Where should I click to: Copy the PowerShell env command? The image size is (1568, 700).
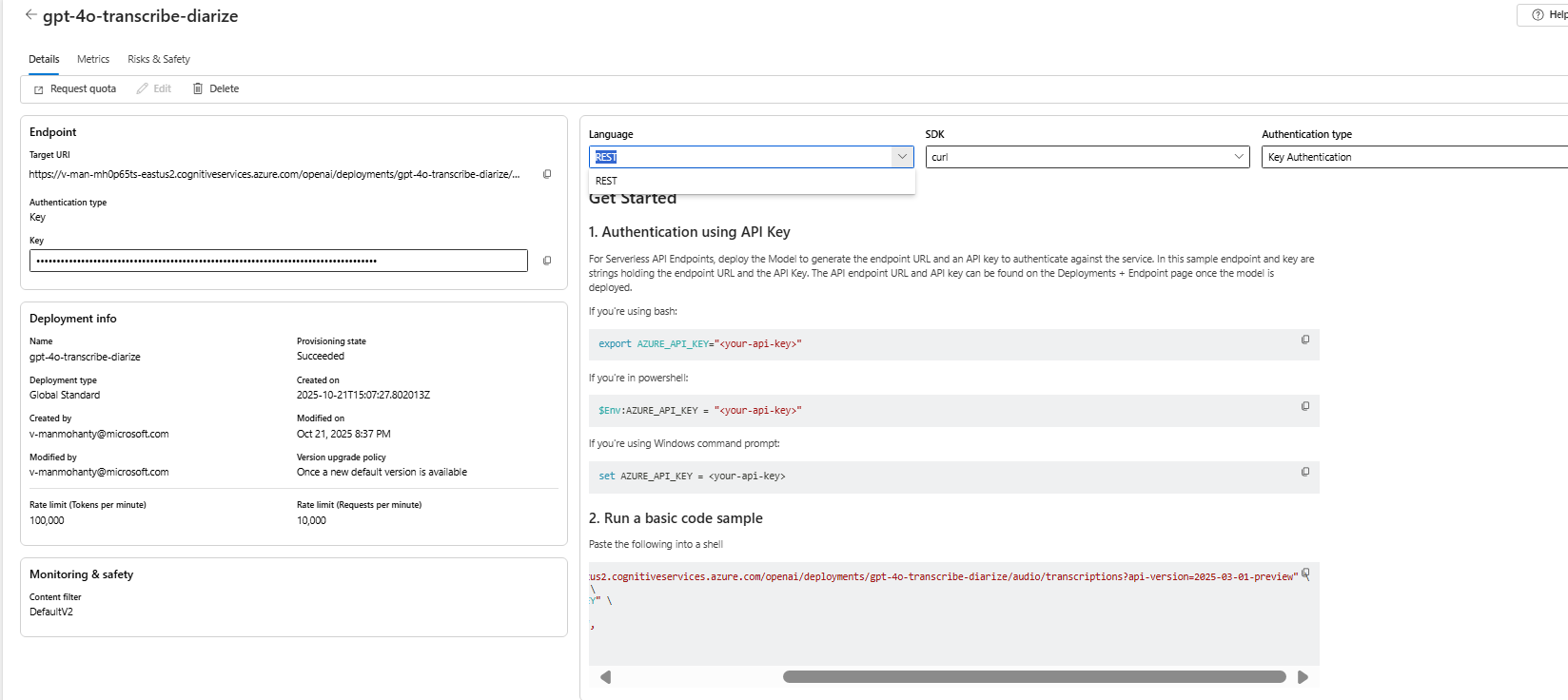pyautogui.click(x=1305, y=406)
